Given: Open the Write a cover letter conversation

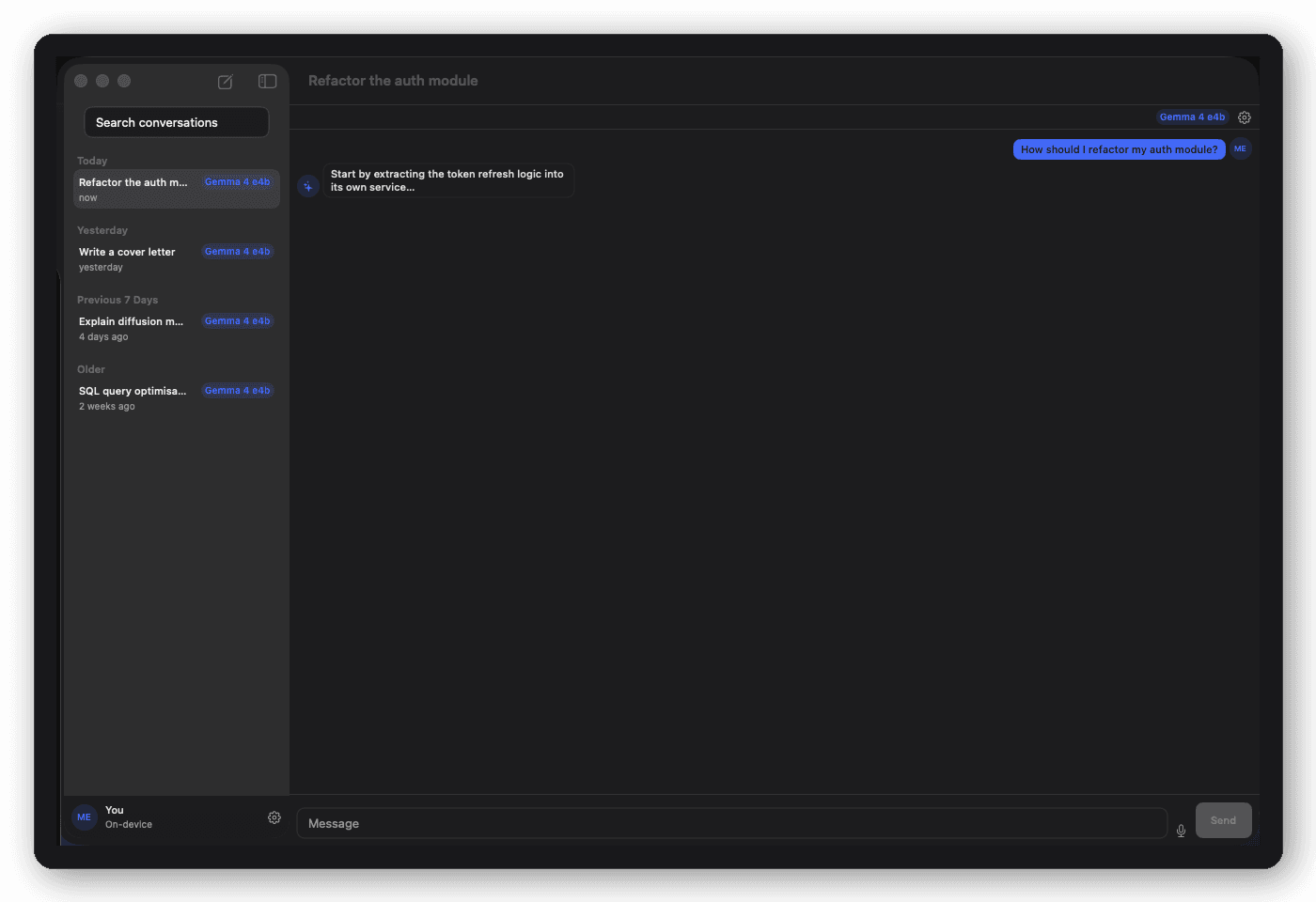Looking at the screenshot, I should coord(177,258).
